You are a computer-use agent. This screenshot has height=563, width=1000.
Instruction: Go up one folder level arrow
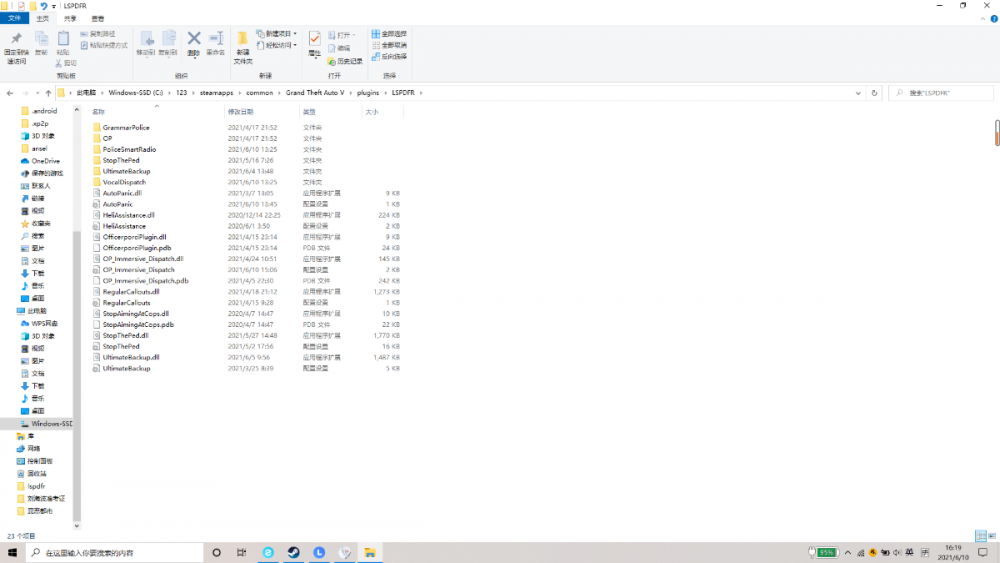(48, 93)
